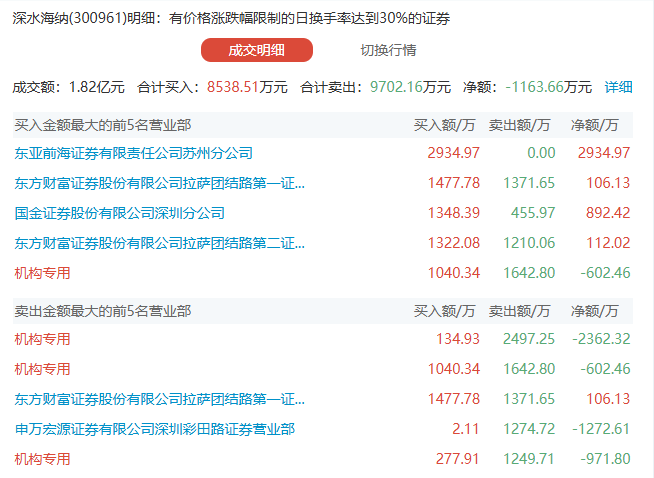Click the sell amount 1274.72
Viewport: 654px width, 478px height.
point(529,429)
